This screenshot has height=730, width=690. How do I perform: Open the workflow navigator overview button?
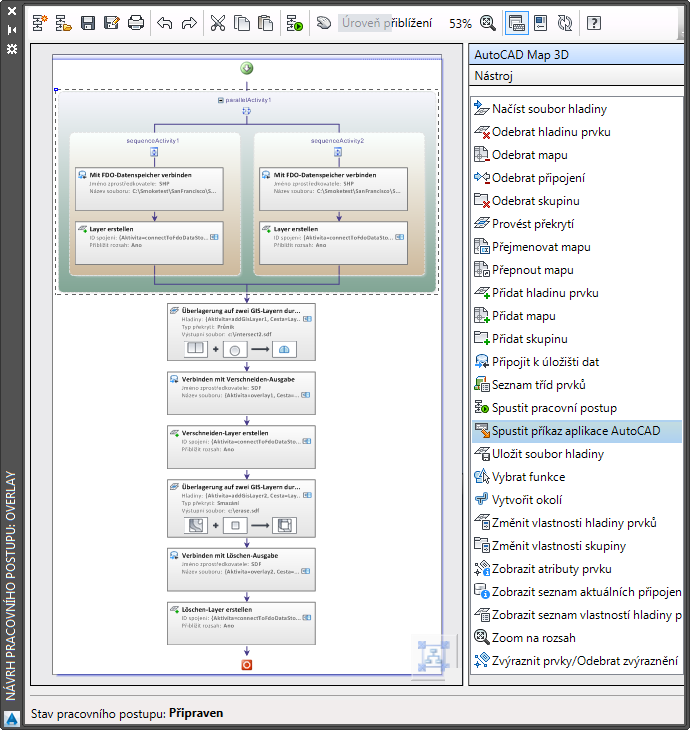[433, 656]
